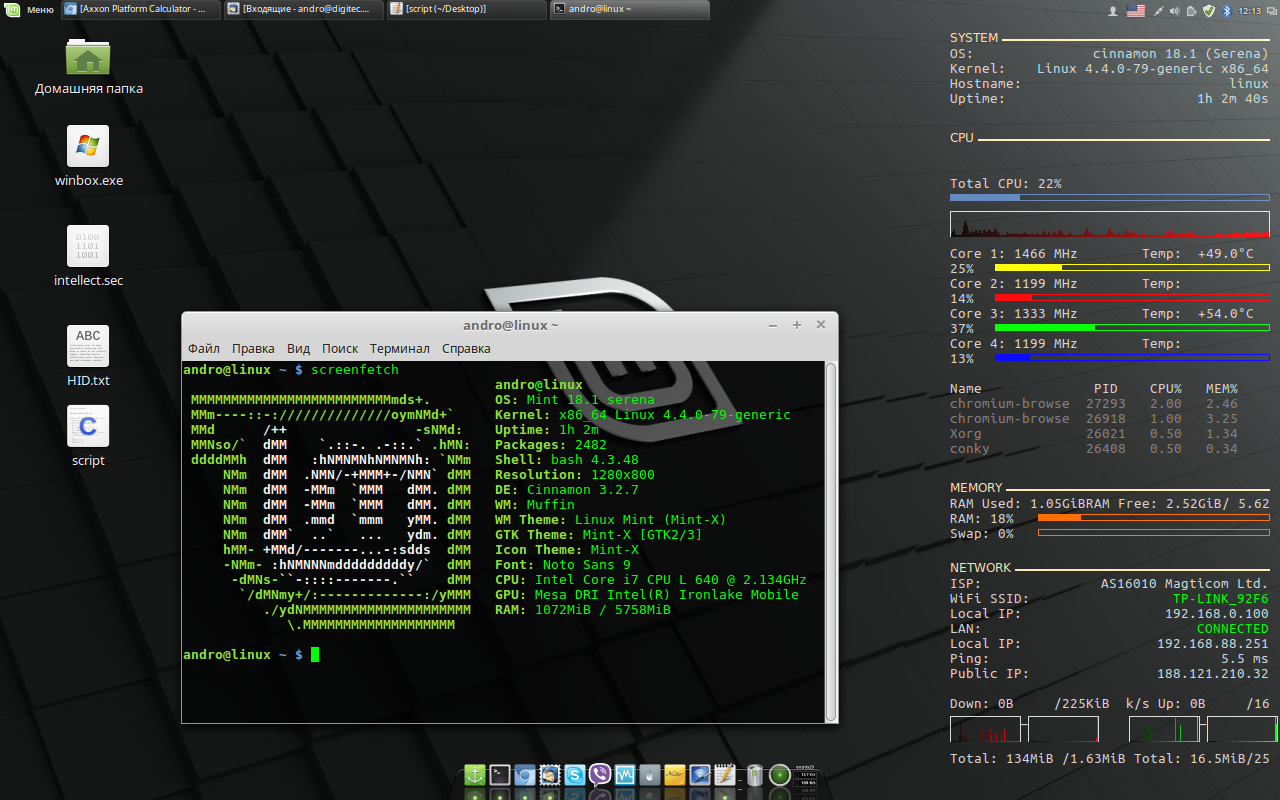Click the terminal vertical scrollbar

click(830, 540)
